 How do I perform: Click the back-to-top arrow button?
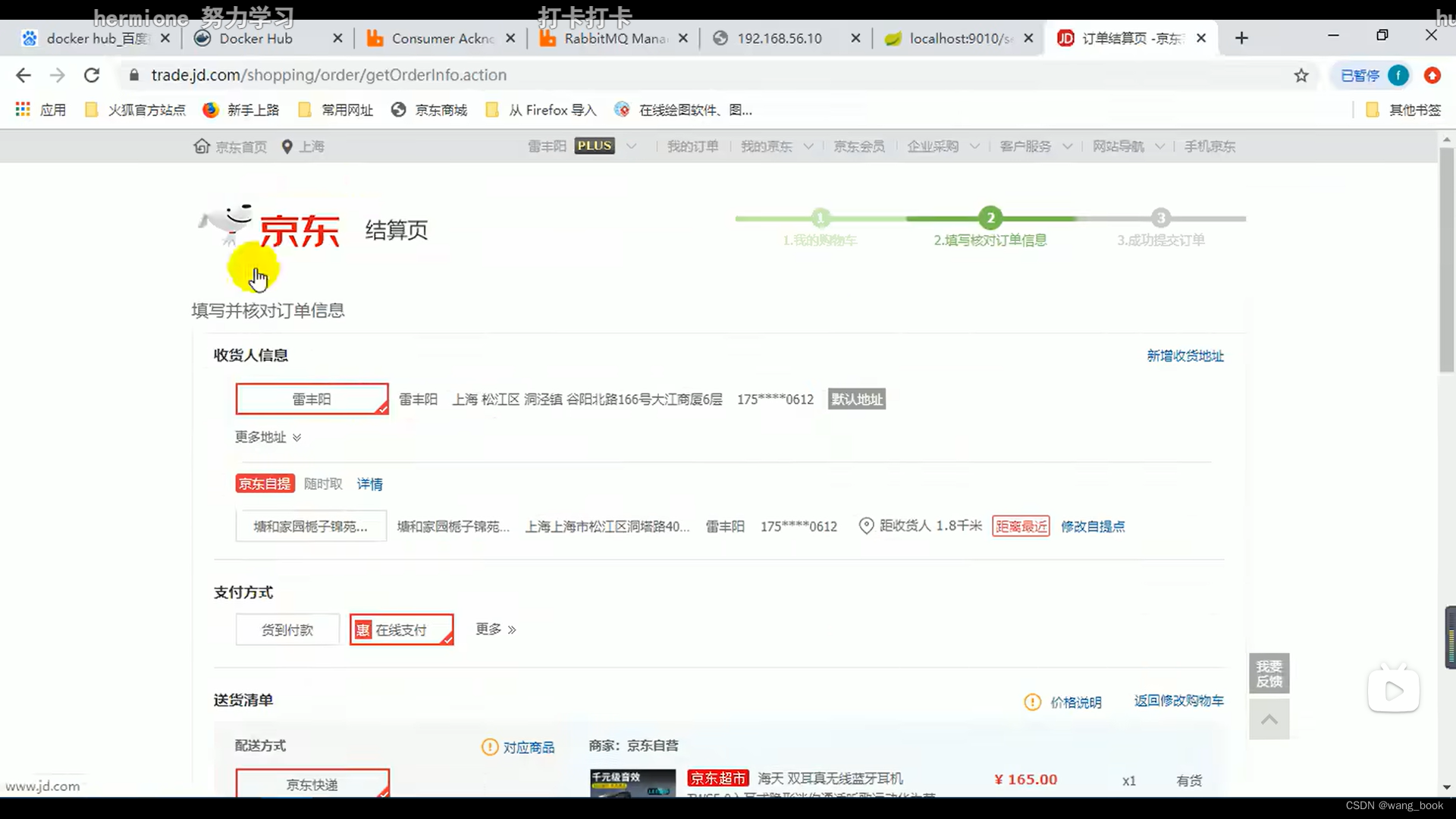1269,720
